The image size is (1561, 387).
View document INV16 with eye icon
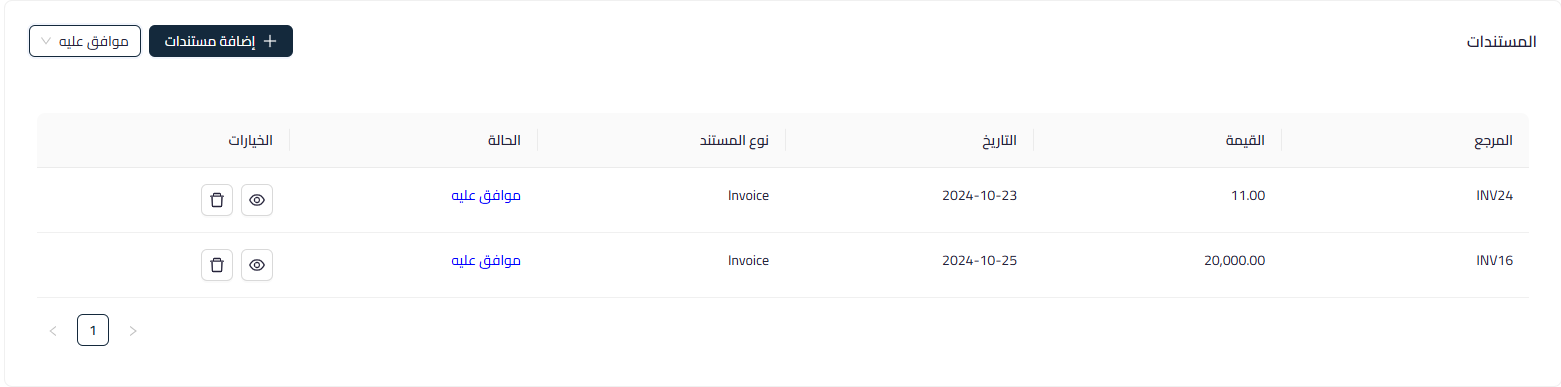(x=257, y=265)
